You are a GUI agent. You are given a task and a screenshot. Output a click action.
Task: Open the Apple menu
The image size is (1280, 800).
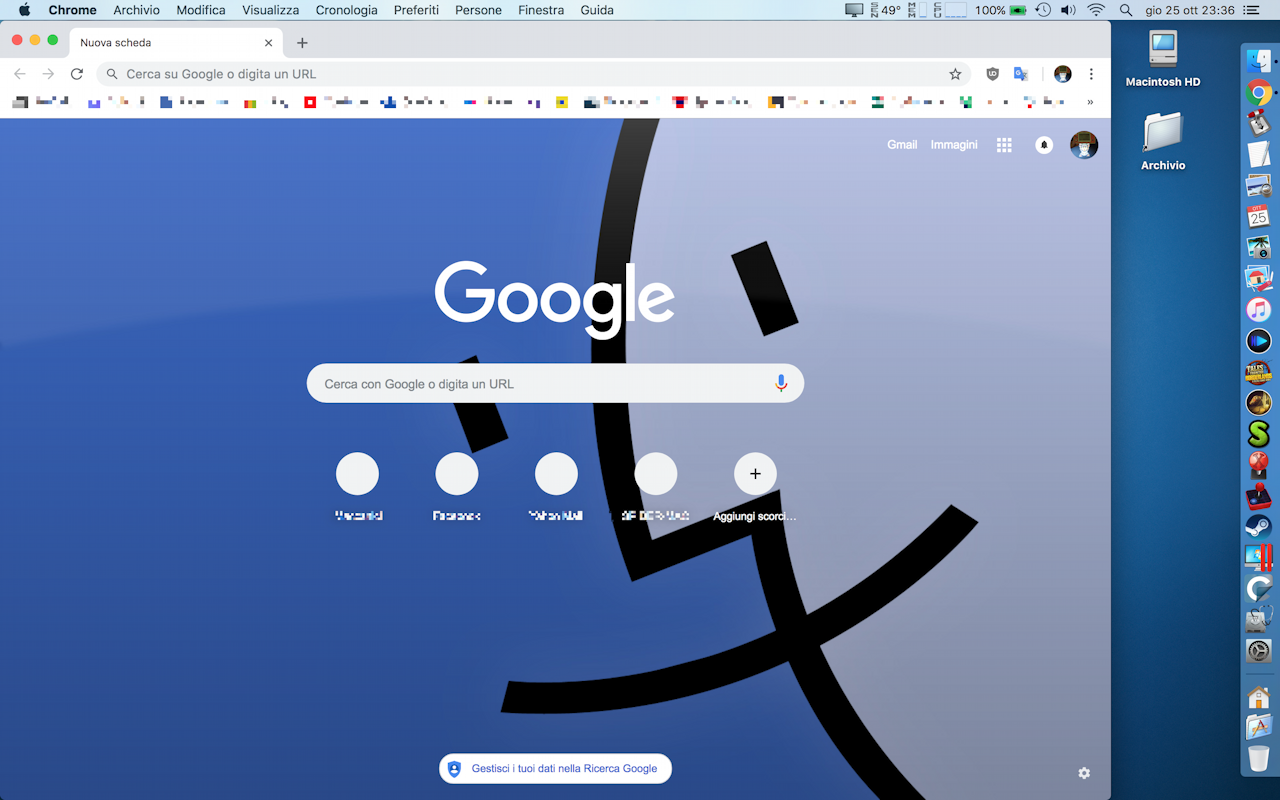click(x=24, y=10)
